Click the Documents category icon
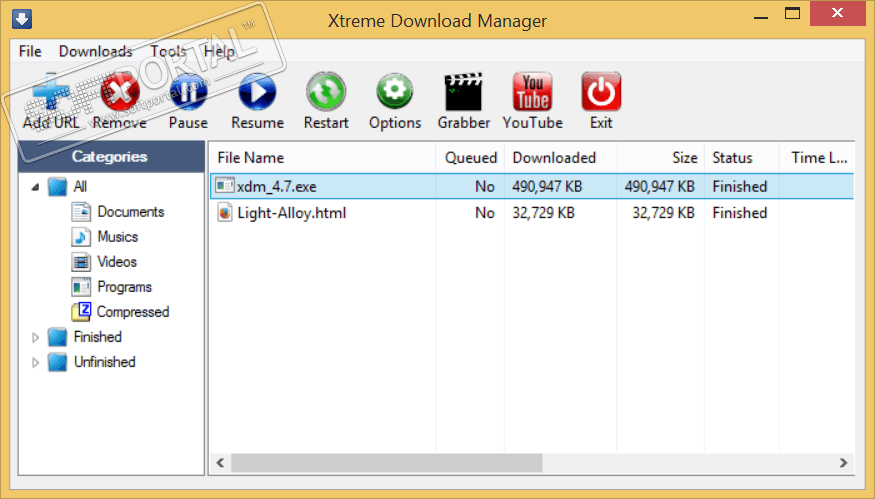The image size is (875, 499). (x=81, y=212)
